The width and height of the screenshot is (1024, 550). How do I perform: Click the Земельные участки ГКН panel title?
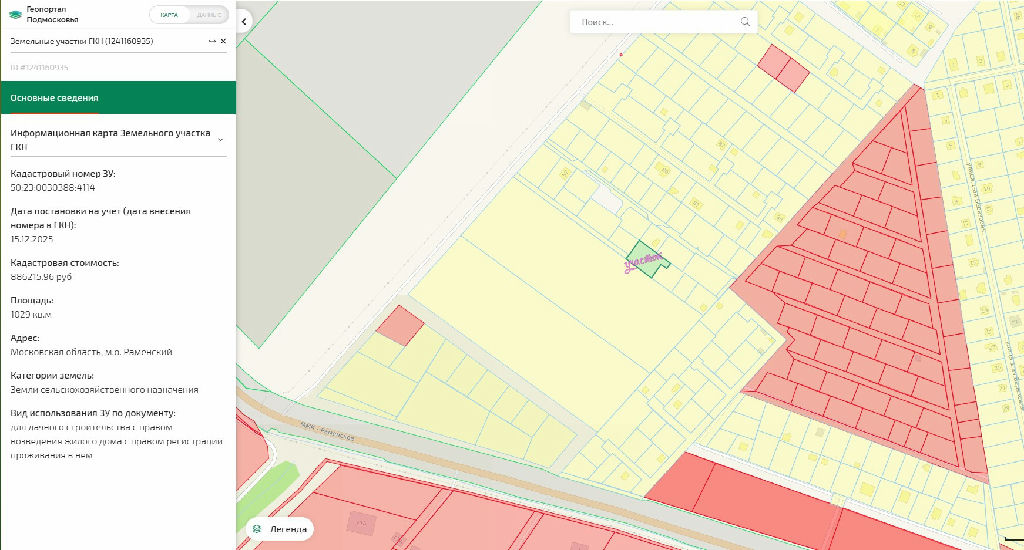82,41
